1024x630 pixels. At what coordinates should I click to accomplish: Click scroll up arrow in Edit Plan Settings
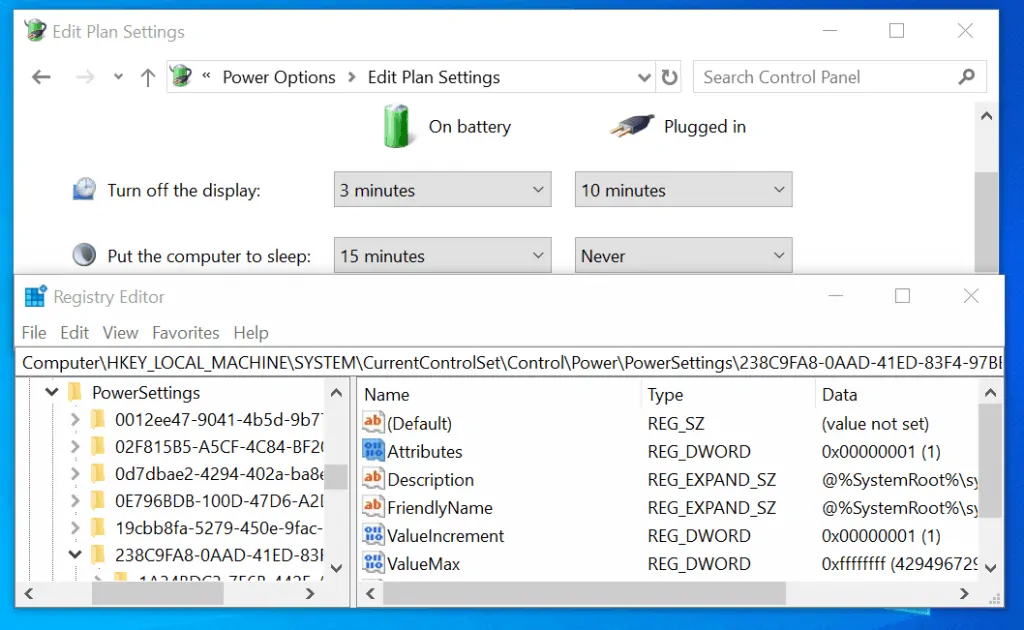click(x=986, y=116)
